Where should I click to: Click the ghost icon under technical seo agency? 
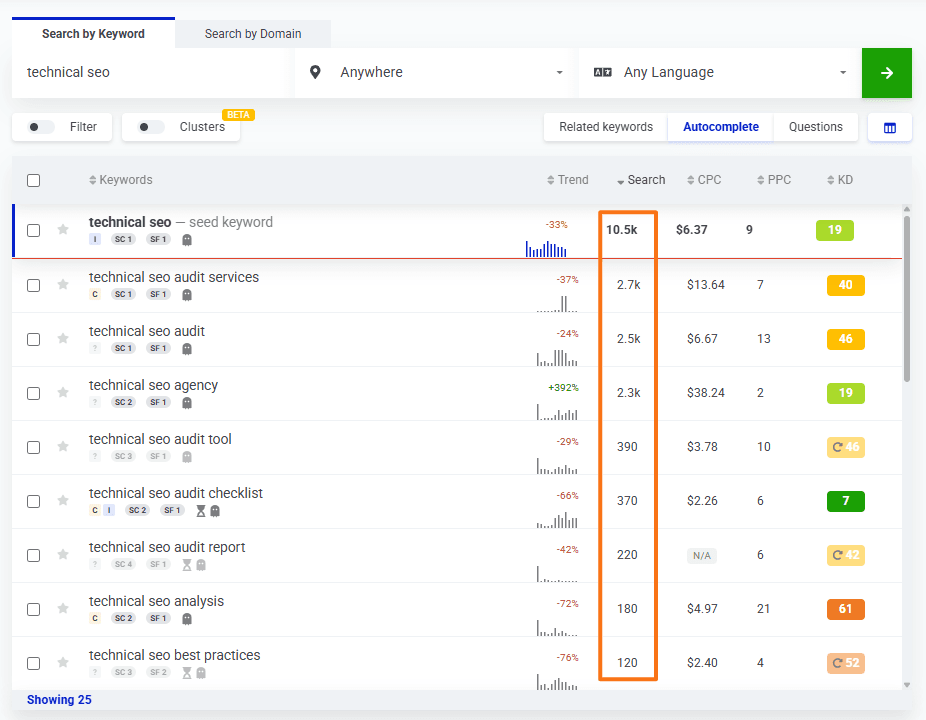coord(187,403)
